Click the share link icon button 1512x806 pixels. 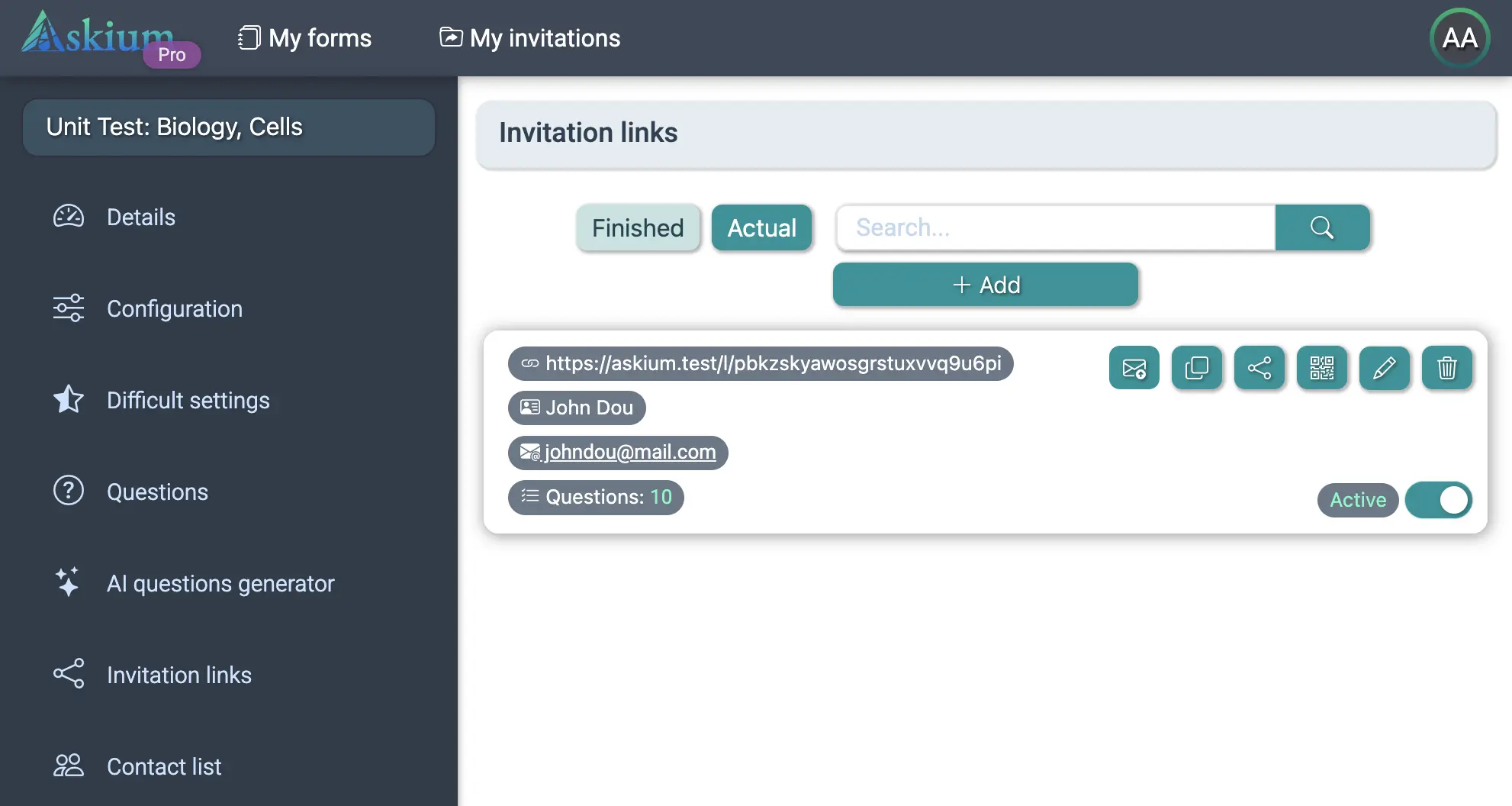tap(1259, 368)
